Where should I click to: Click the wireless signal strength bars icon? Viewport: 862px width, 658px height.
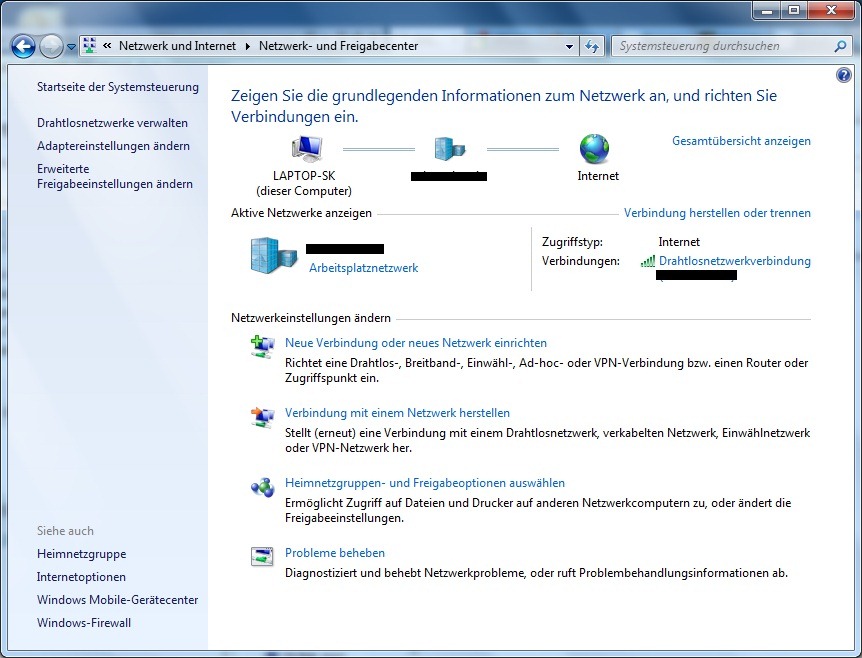[648, 261]
